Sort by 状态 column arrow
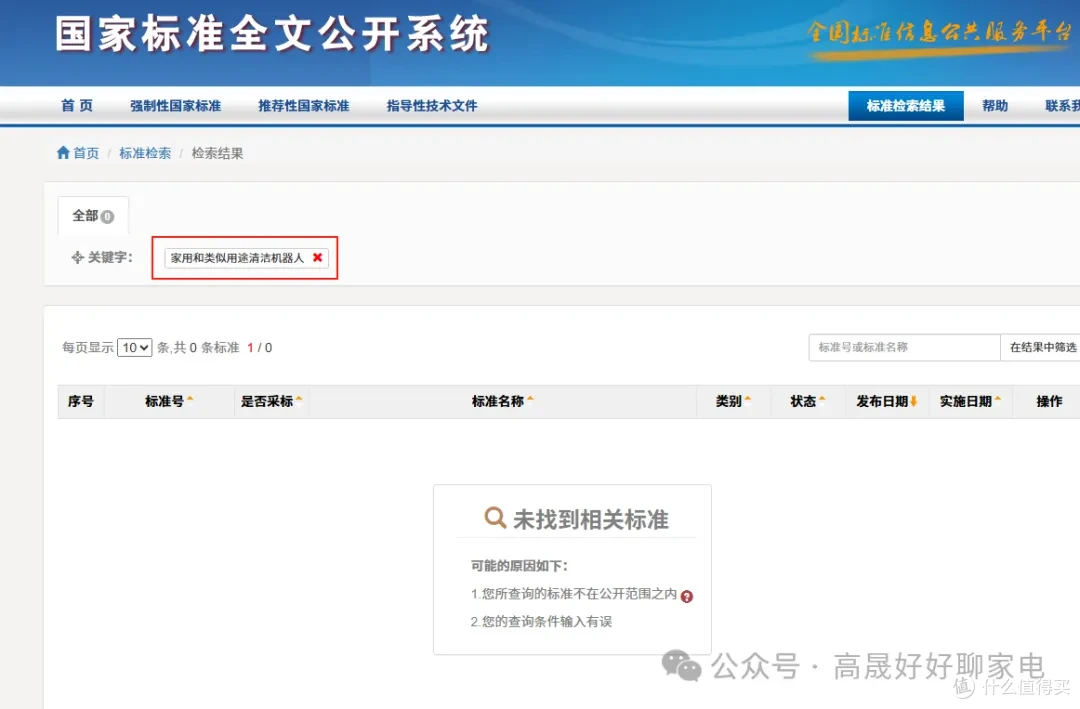 [x=822, y=400]
